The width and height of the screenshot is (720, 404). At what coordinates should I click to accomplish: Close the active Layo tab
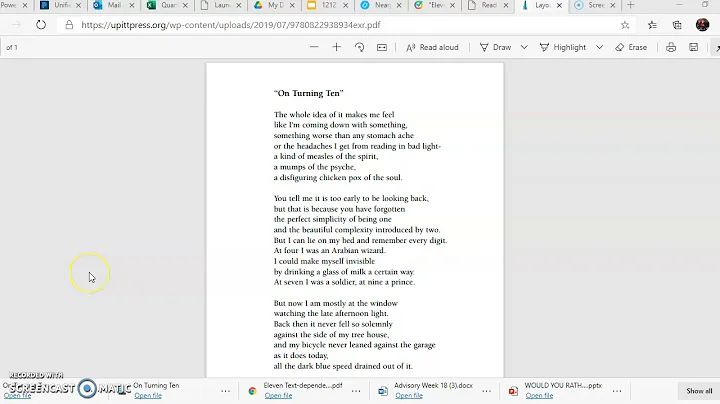[559, 5]
